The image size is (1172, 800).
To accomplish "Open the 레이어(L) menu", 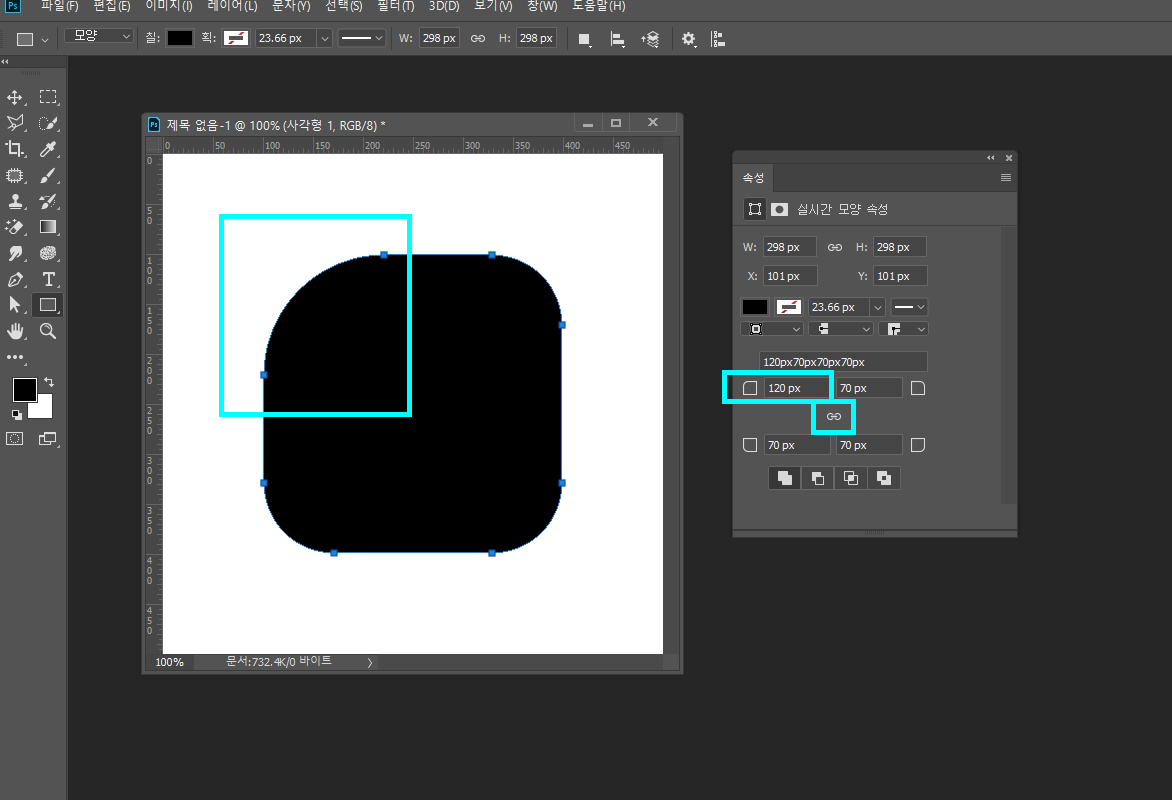I will click(x=232, y=6).
